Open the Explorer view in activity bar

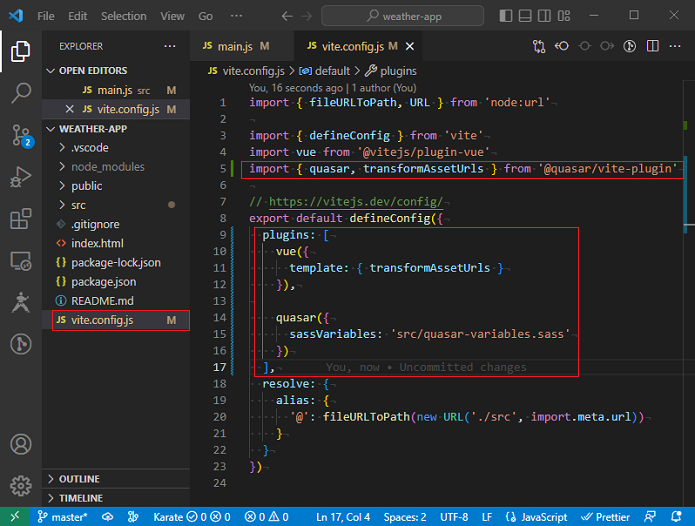click(x=20, y=51)
